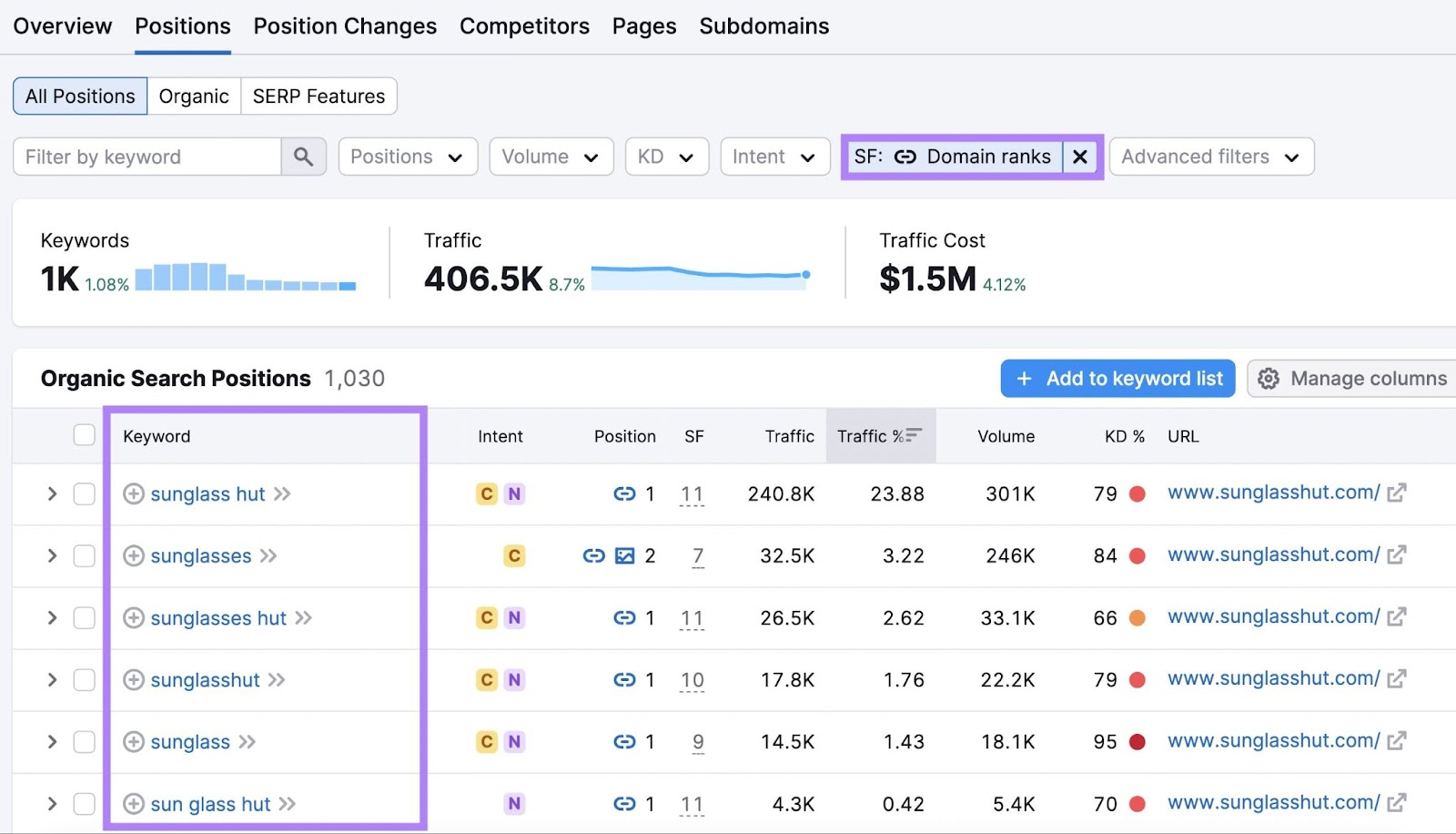Click the external link icon on first sunglasshut.com URL
The image size is (1456, 834).
[1398, 492]
